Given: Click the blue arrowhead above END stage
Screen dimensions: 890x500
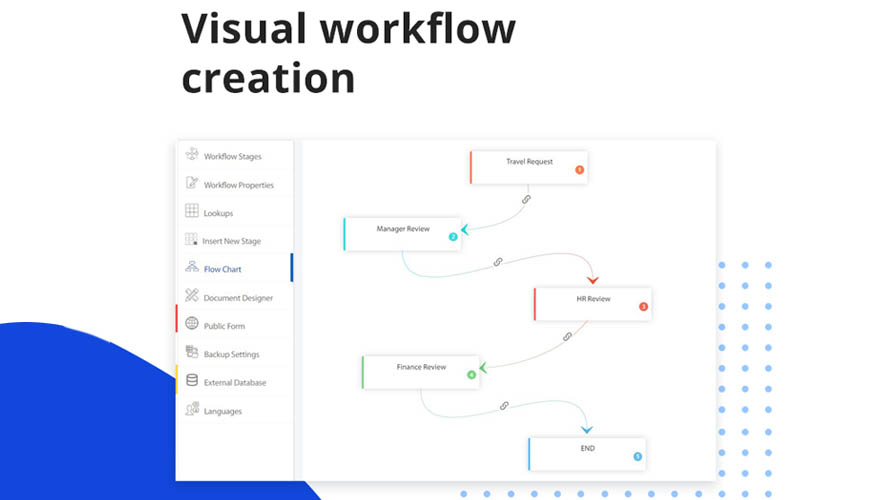Looking at the screenshot, I should [587, 430].
